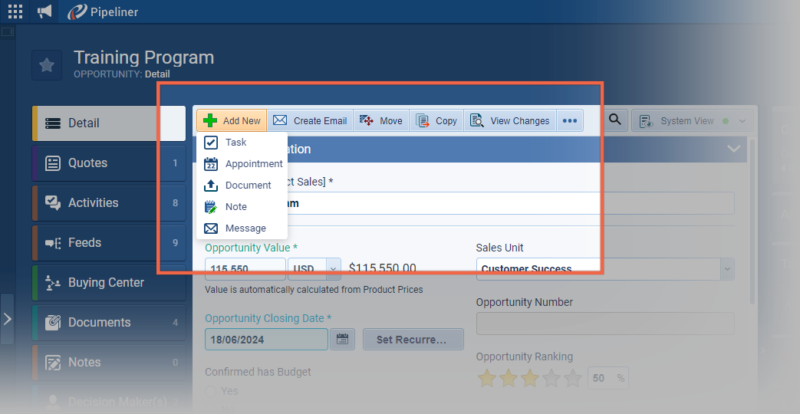800x414 pixels.
Task: Click the magnifier search icon
Action: (x=615, y=120)
